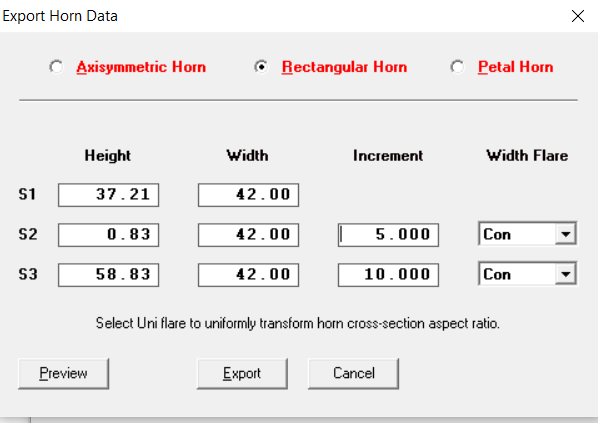The height and width of the screenshot is (423, 598).
Task: Focus the S2 Width field
Action: (248, 235)
